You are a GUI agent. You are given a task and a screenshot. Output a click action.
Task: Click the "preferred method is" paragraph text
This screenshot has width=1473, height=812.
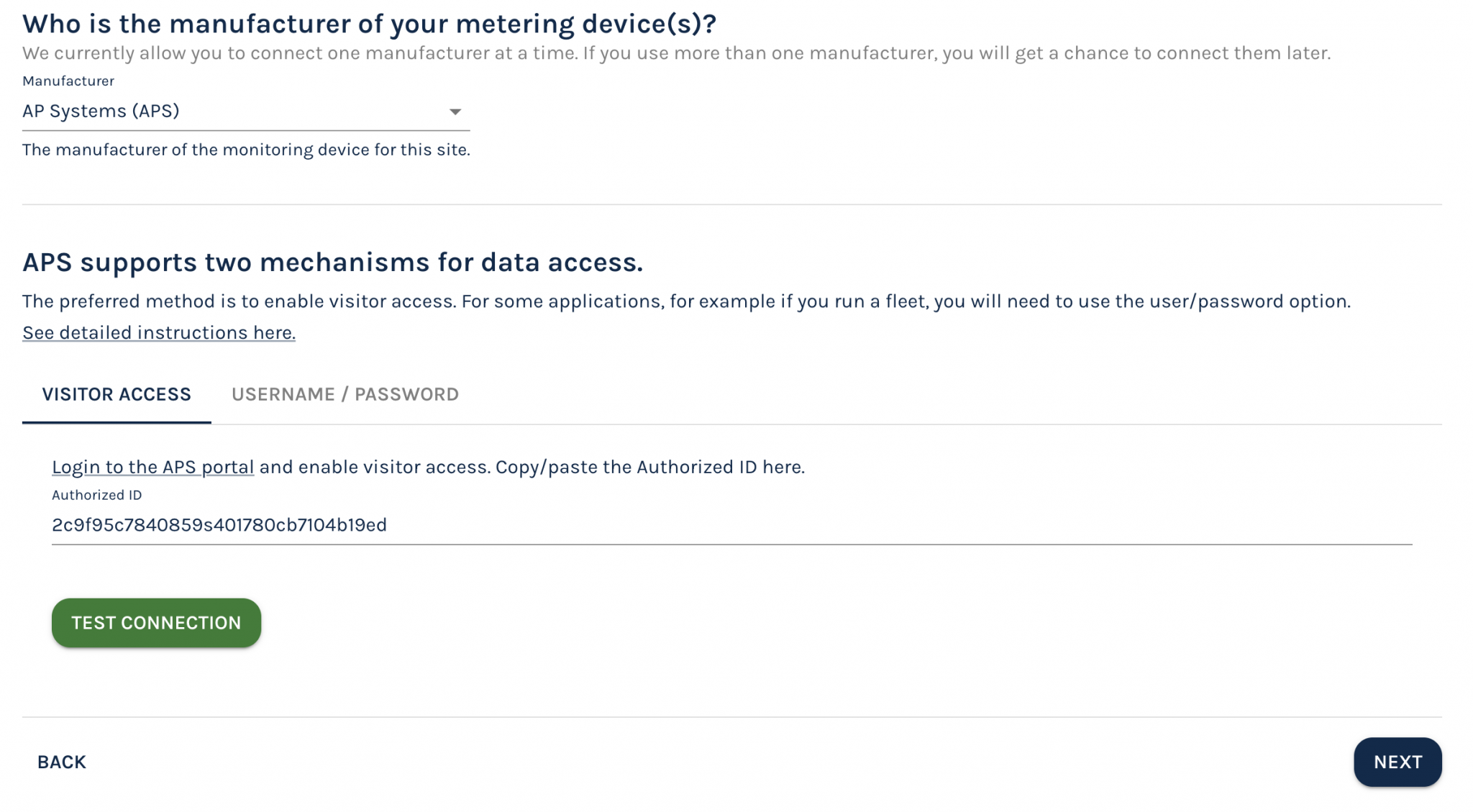coord(686,301)
